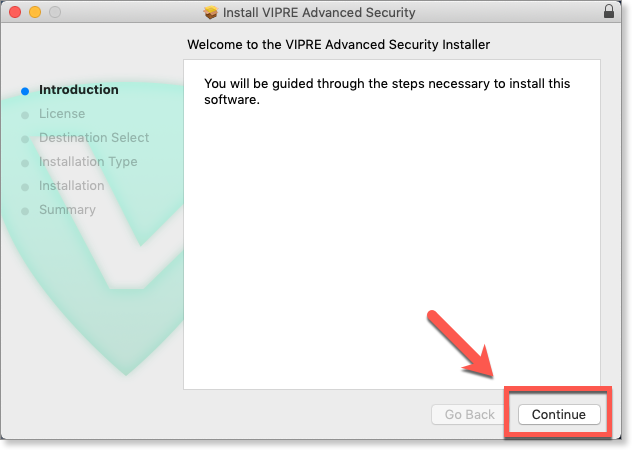This screenshot has width=632, height=450.
Task: Click the Installation step in the sidebar
Action: (71, 186)
